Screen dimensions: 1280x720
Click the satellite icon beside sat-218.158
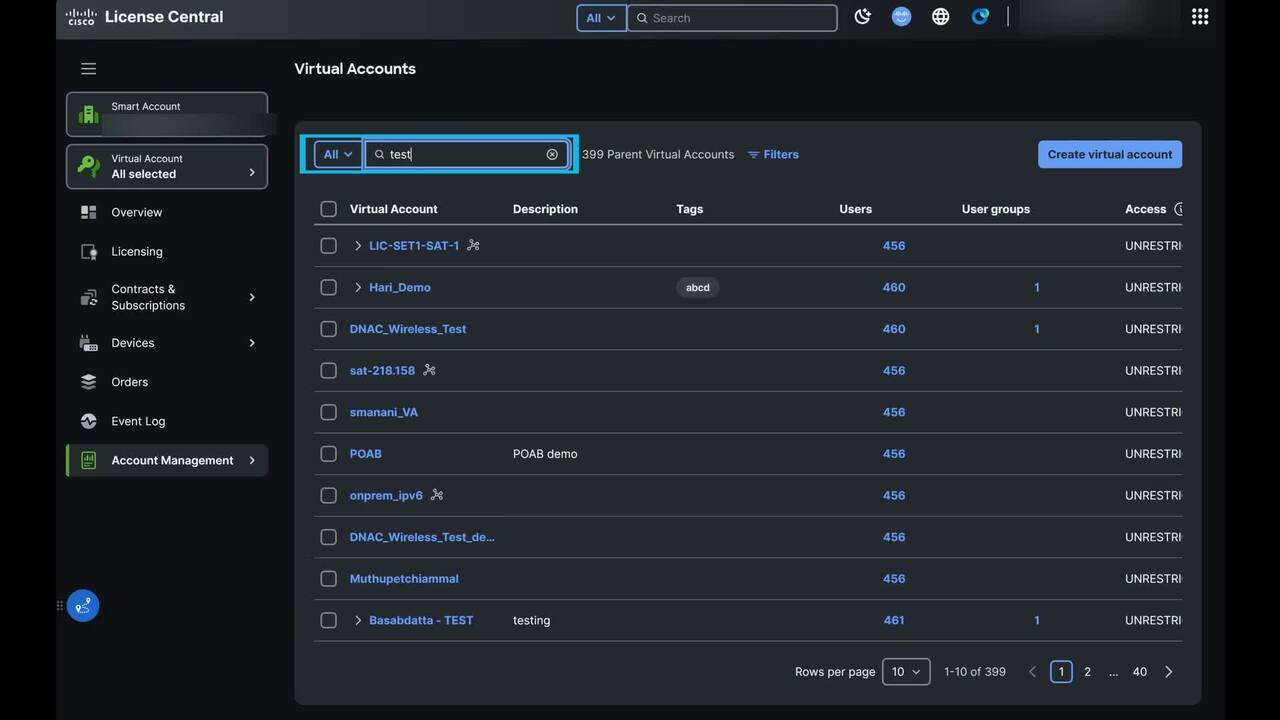[x=429, y=370]
